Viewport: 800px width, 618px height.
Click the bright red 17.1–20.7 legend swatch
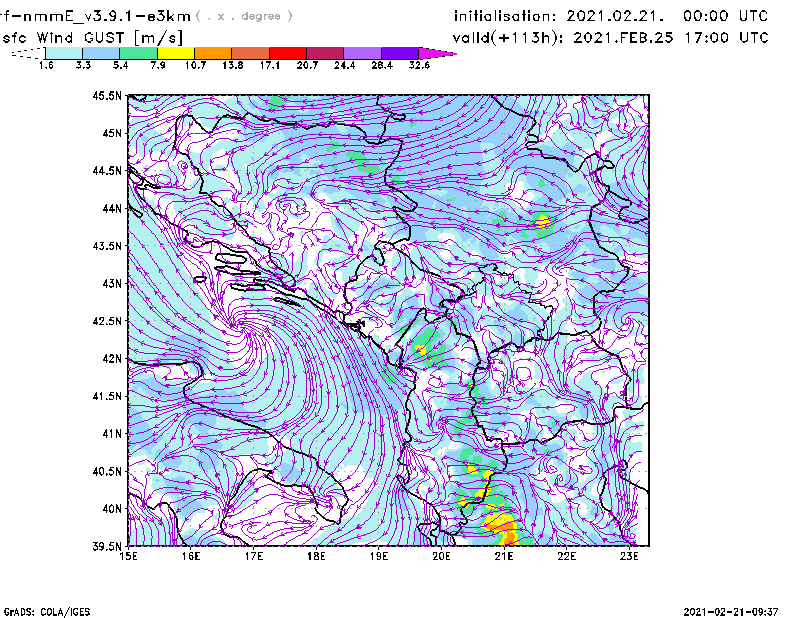(288, 53)
